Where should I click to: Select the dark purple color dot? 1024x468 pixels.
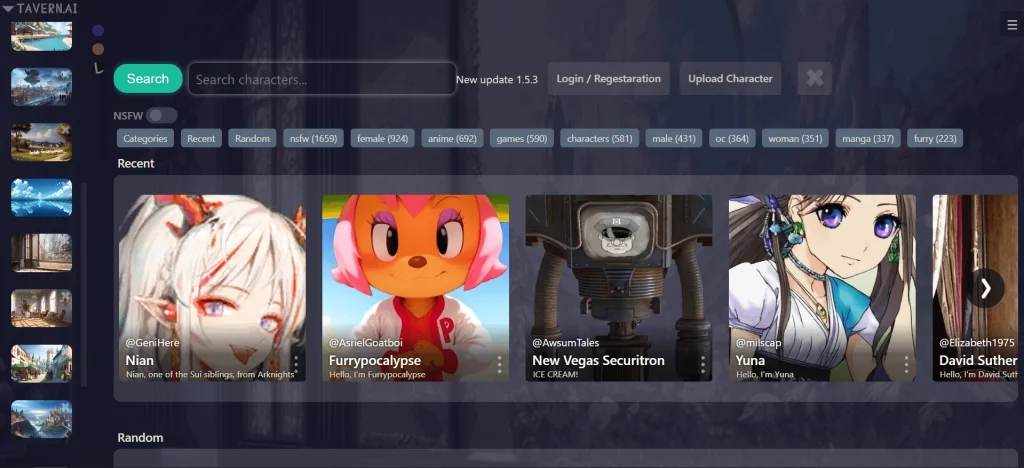[x=99, y=30]
